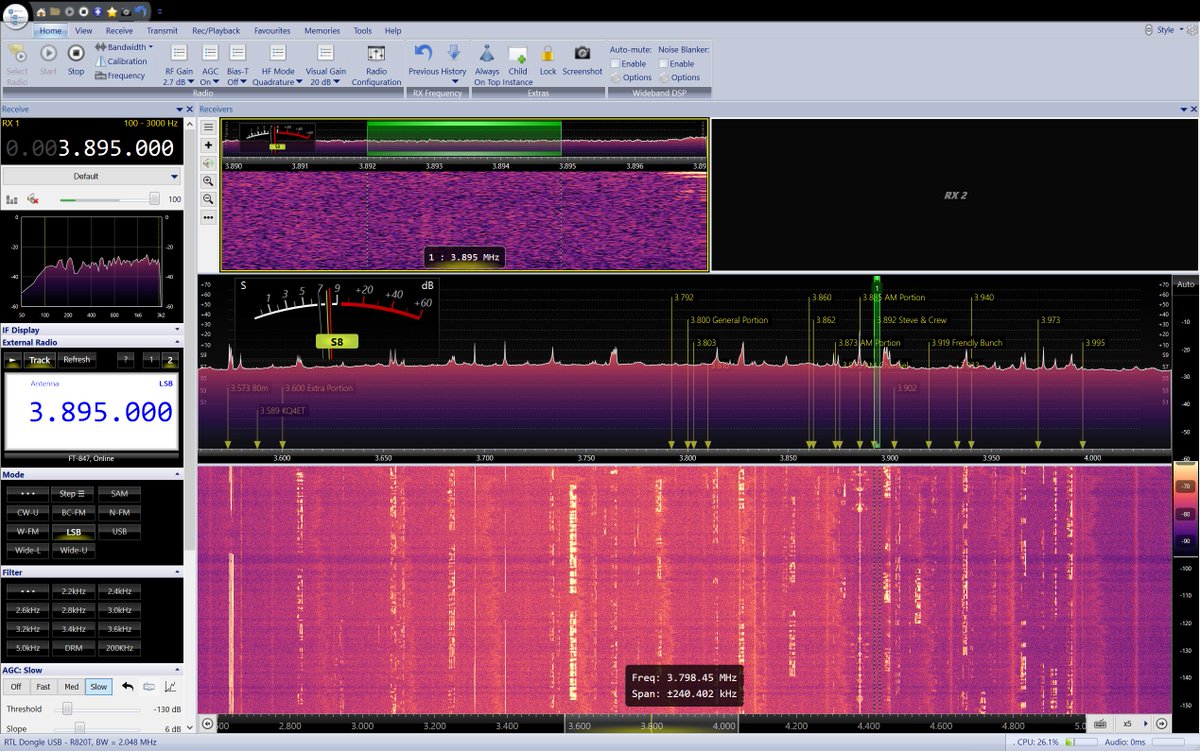Open the Default profile dropdown

pyautogui.click(x=91, y=176)
